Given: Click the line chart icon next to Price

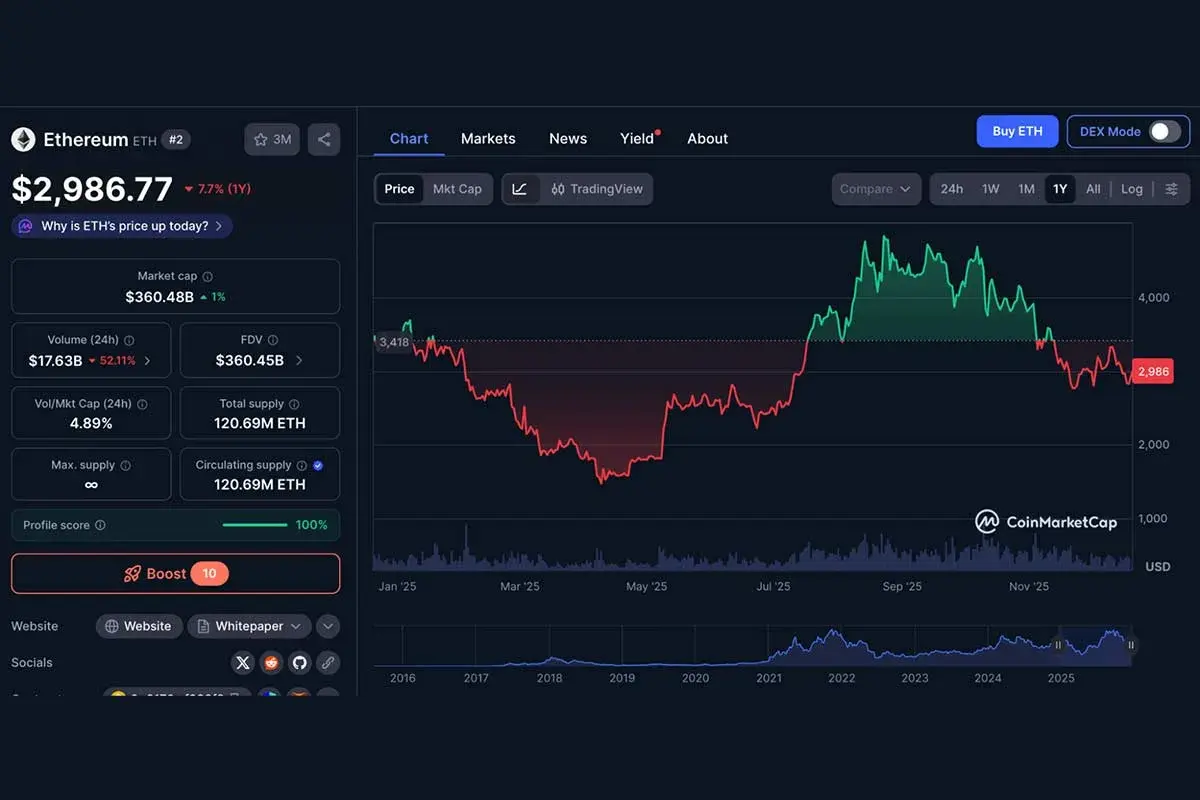Looking at the screenshot, I should tap(520, 188).
